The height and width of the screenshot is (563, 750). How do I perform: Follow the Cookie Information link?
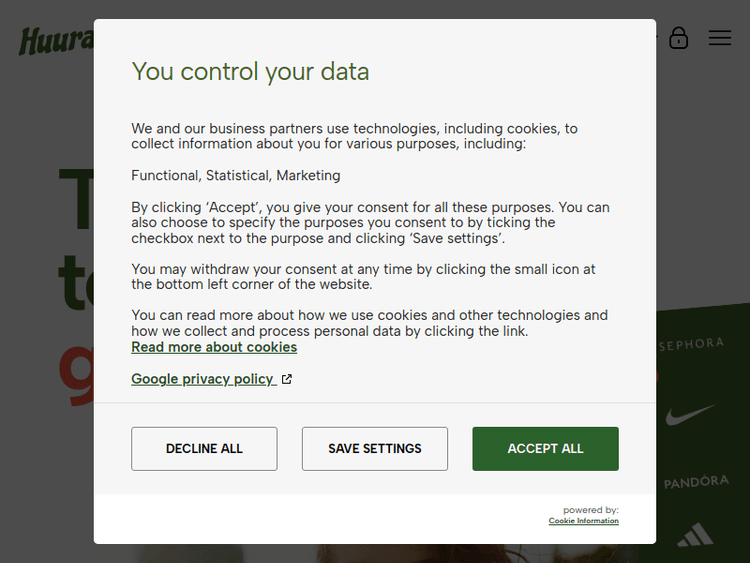(583, 521)
